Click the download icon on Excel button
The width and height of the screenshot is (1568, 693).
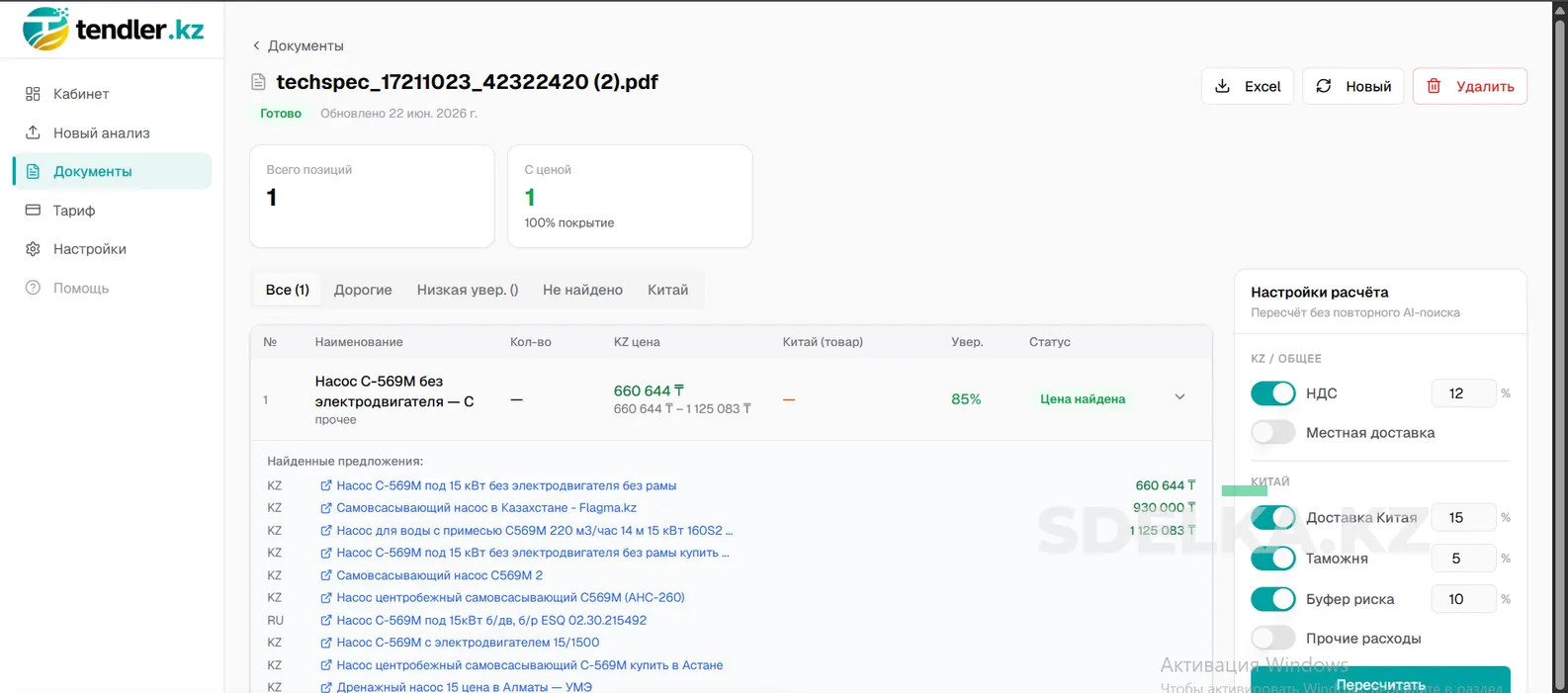[x=1222, y=86]
